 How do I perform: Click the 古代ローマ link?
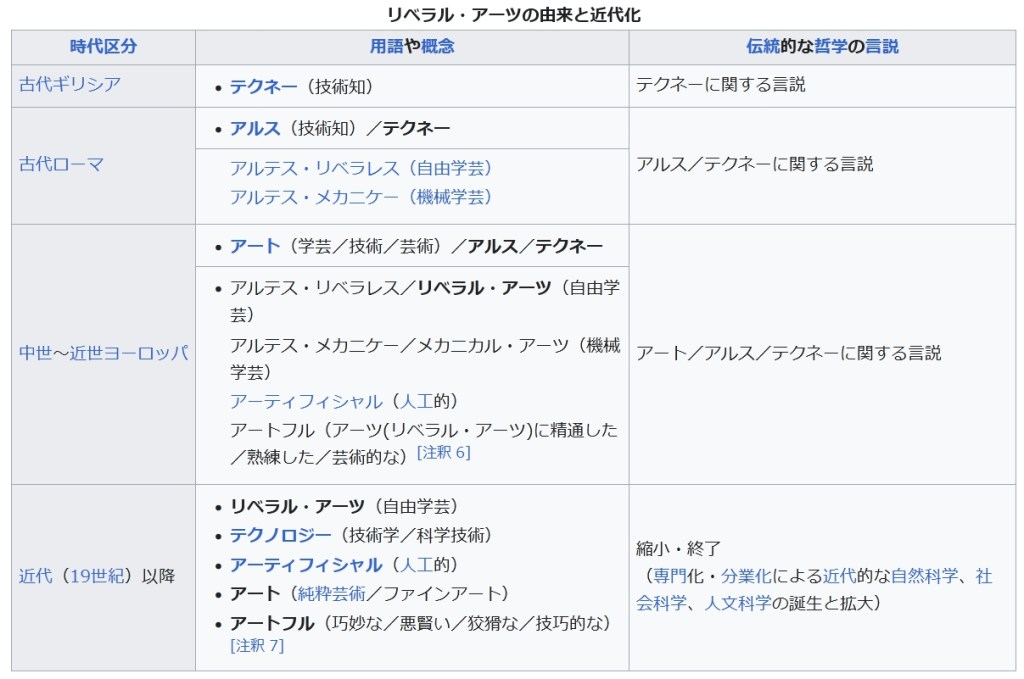coord(61,165)
